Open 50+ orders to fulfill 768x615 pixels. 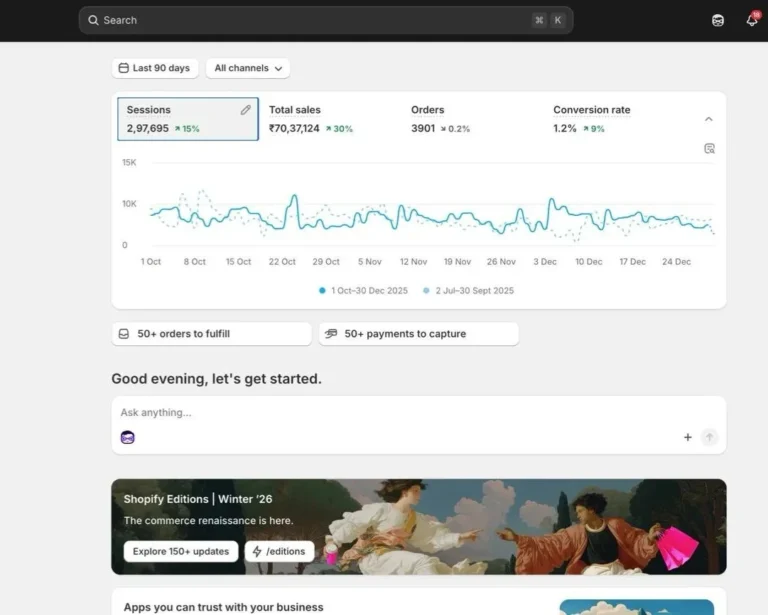point(211,334)
